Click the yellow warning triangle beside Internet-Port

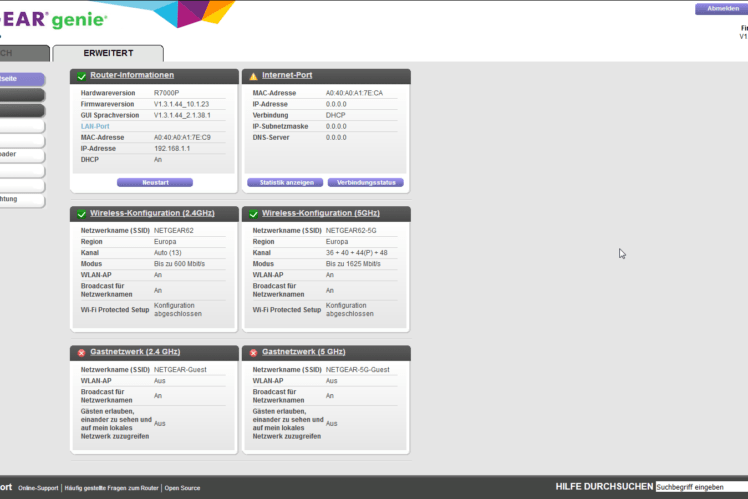(x=253, y=76)
